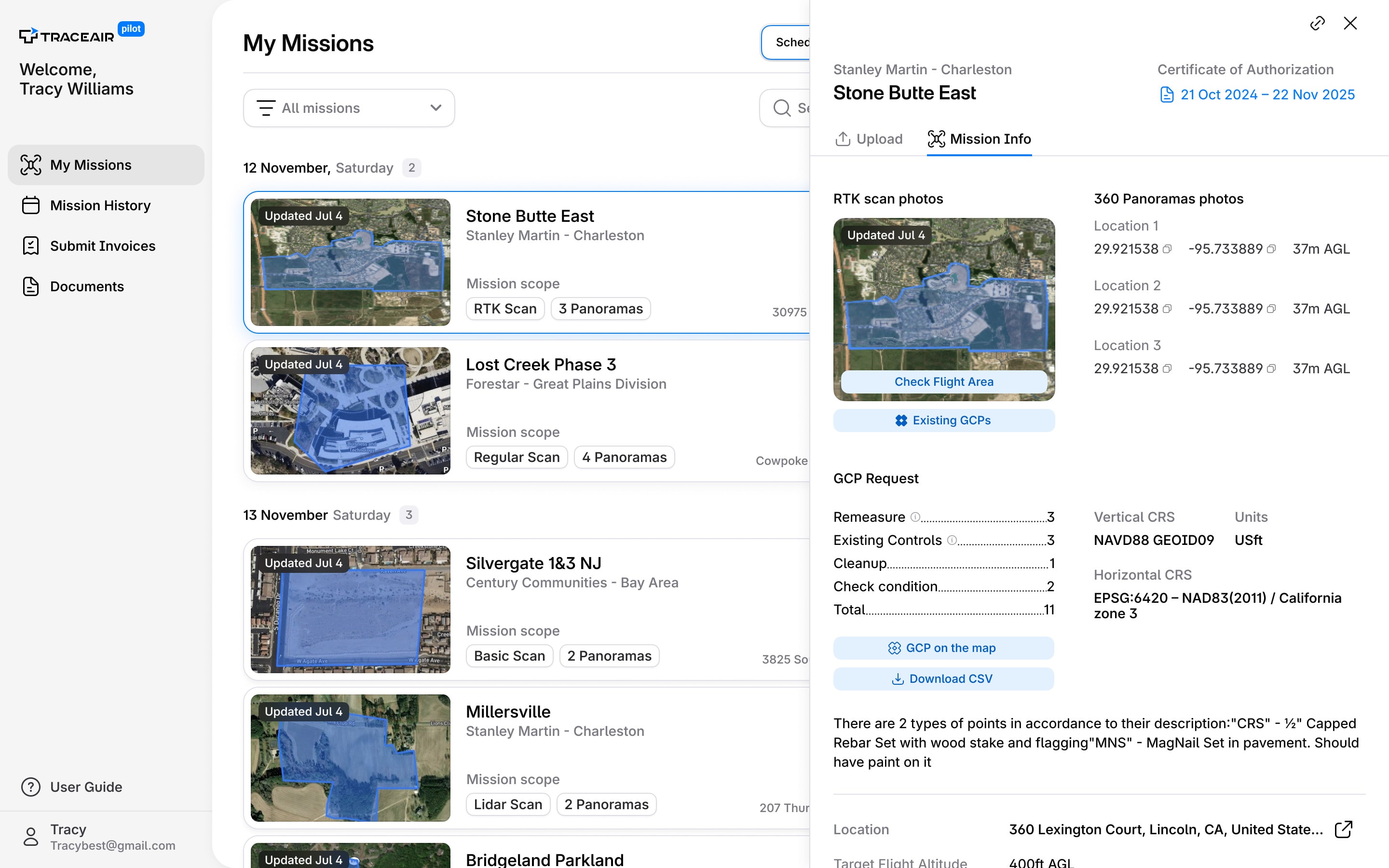1389x868 pixels.
Task: Click info icon next to Remeasure
Action: click(915, 516)
